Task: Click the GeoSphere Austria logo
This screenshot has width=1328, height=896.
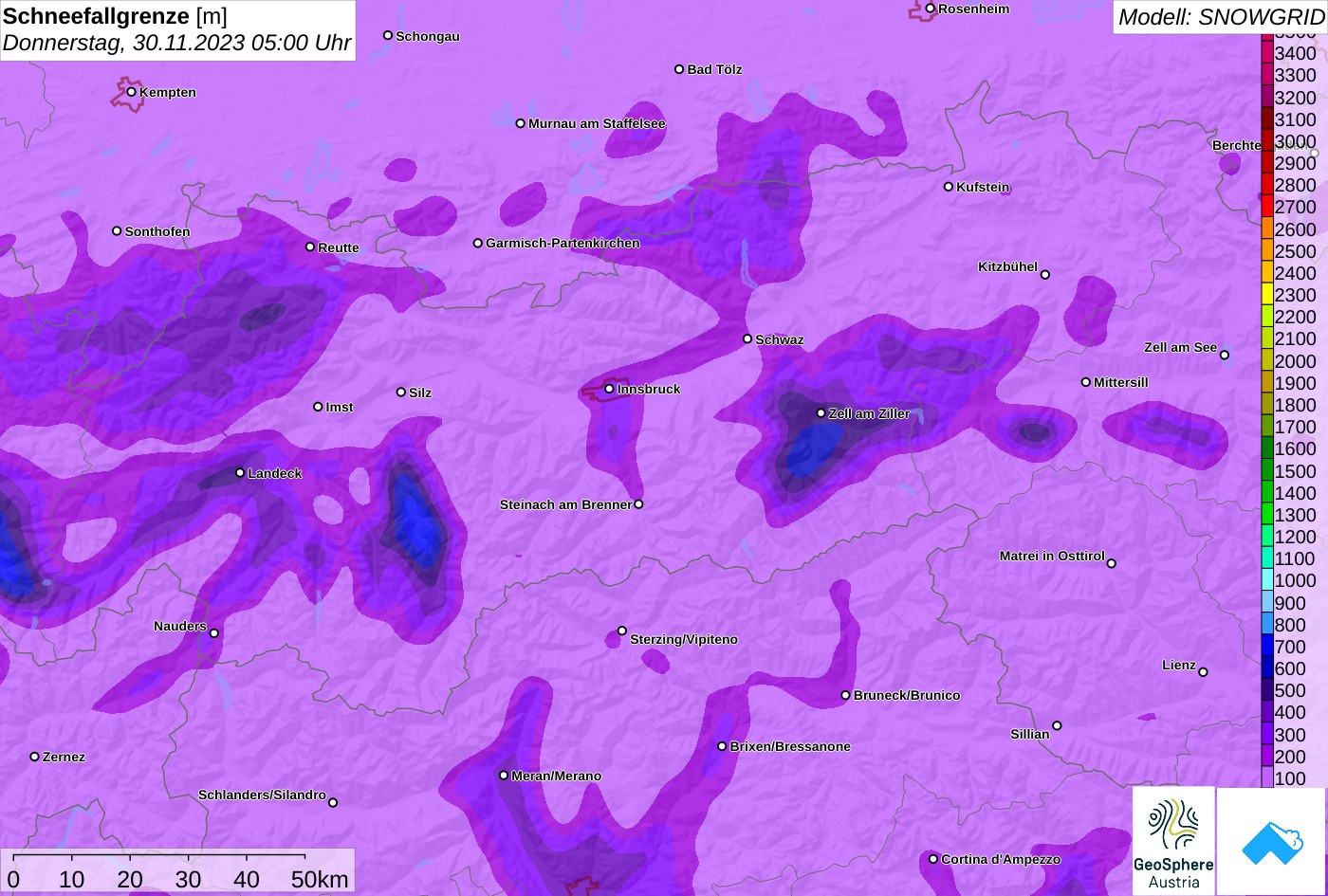Action: coord(1173,841)
